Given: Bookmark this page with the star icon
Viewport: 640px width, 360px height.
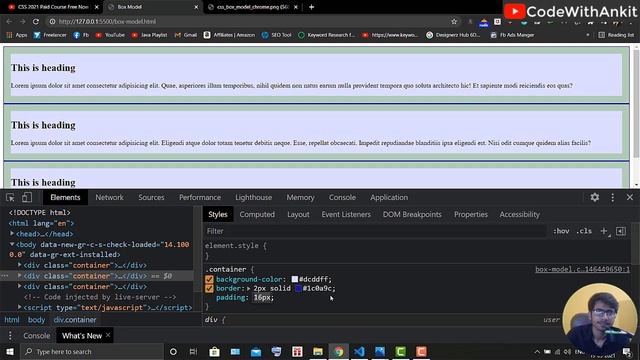Looking at the screenshot, I should click(x=454, y=22).
